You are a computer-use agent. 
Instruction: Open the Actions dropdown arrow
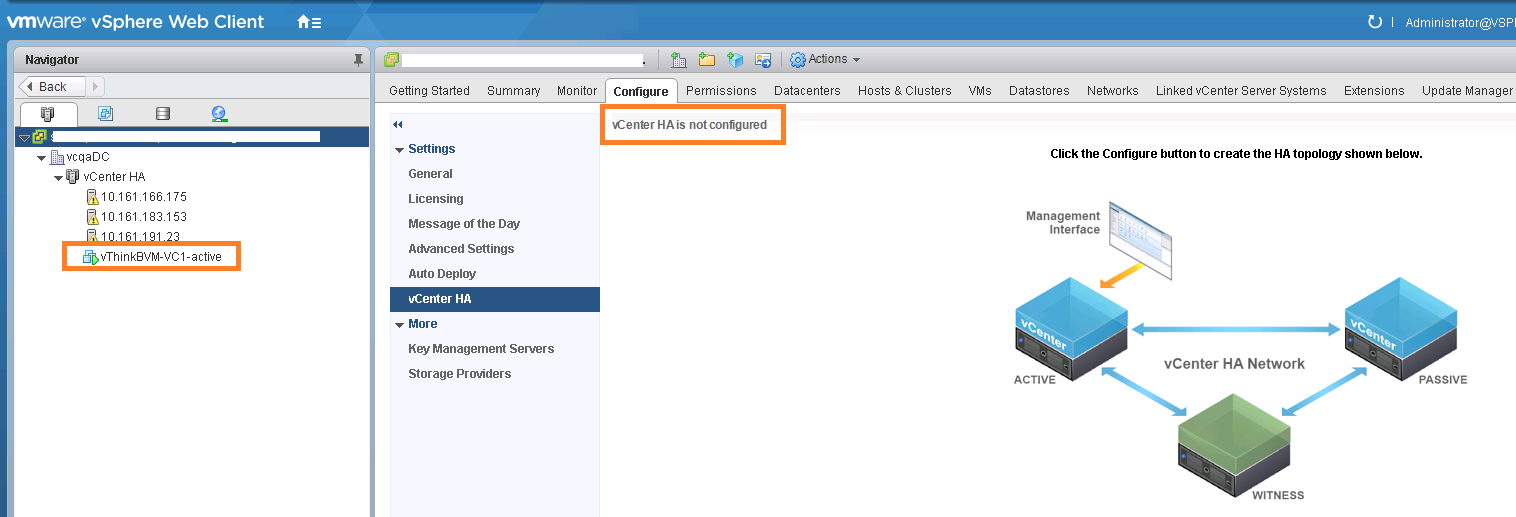856,60
